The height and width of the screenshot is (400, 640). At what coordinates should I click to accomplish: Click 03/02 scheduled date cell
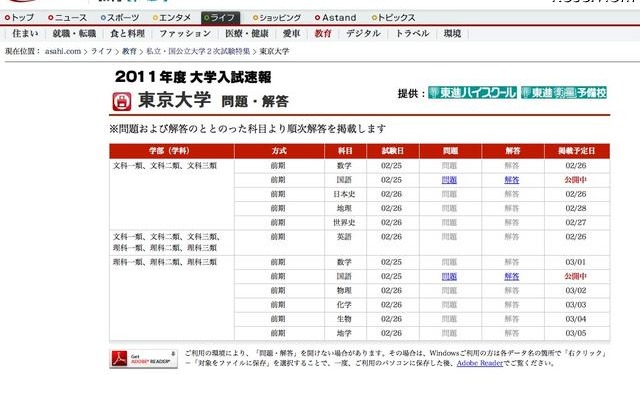576,291
